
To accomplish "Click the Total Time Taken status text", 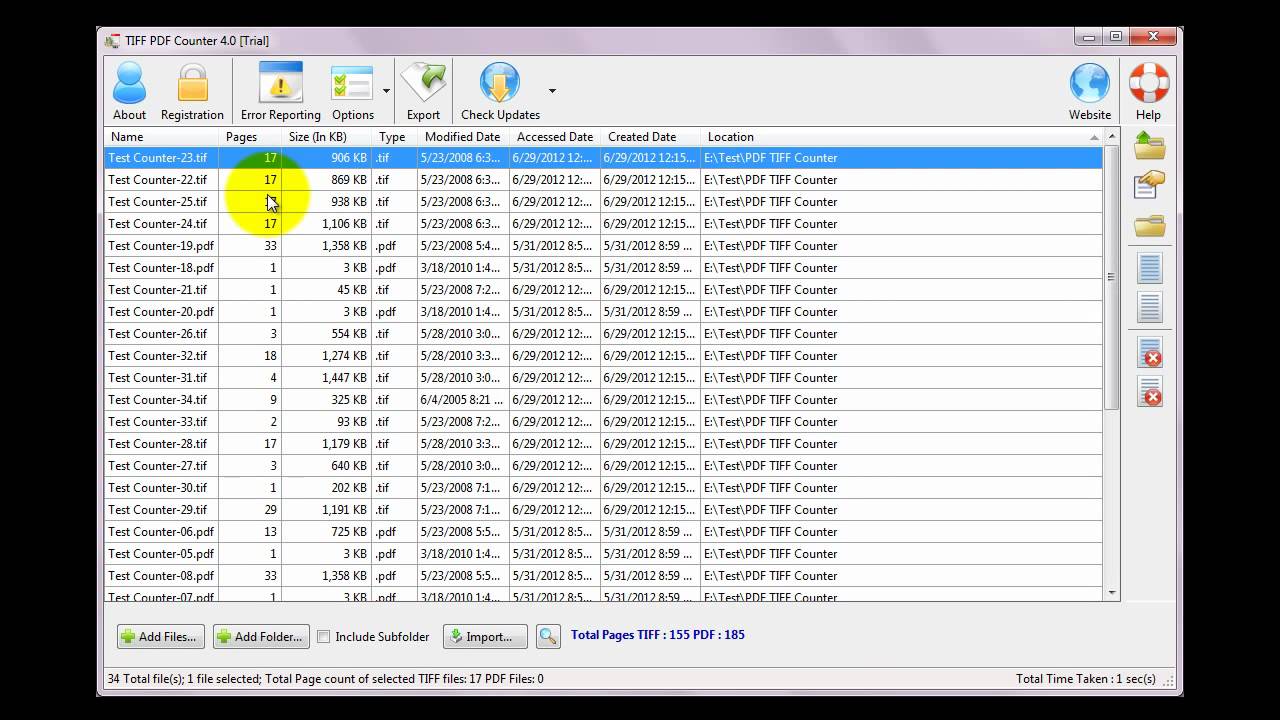I will point(1086,679).
